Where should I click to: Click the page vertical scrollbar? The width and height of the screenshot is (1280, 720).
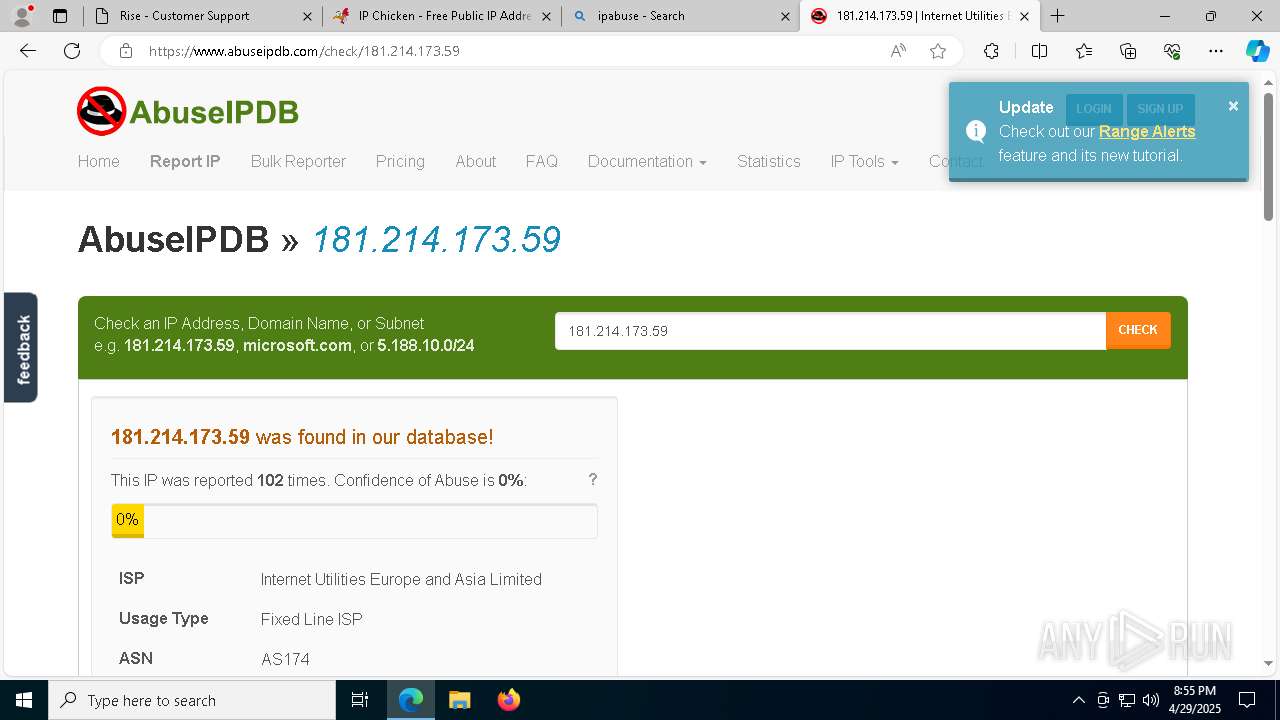coord(1268,155)
